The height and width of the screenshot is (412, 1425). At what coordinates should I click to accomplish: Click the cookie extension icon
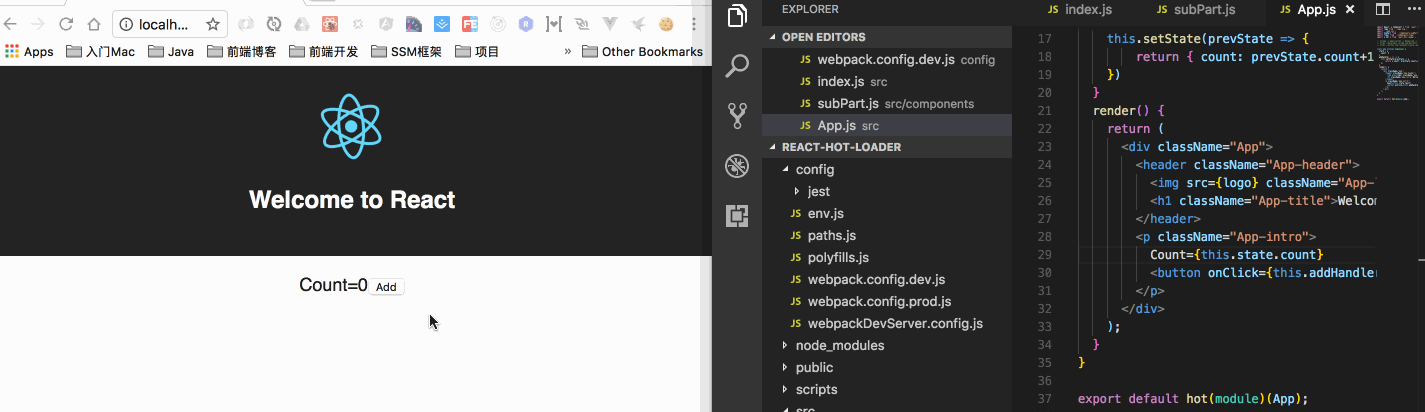point(666,24)
